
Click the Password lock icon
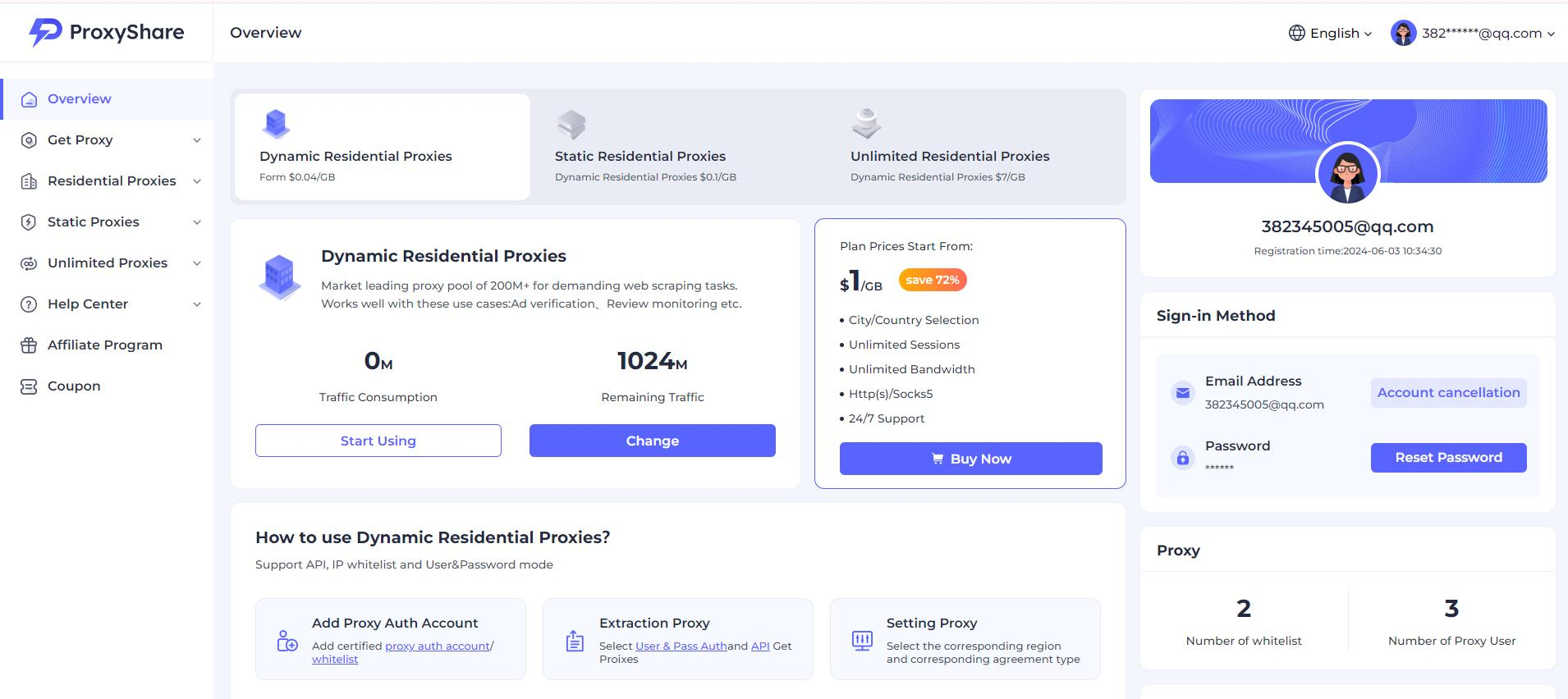1182,457
